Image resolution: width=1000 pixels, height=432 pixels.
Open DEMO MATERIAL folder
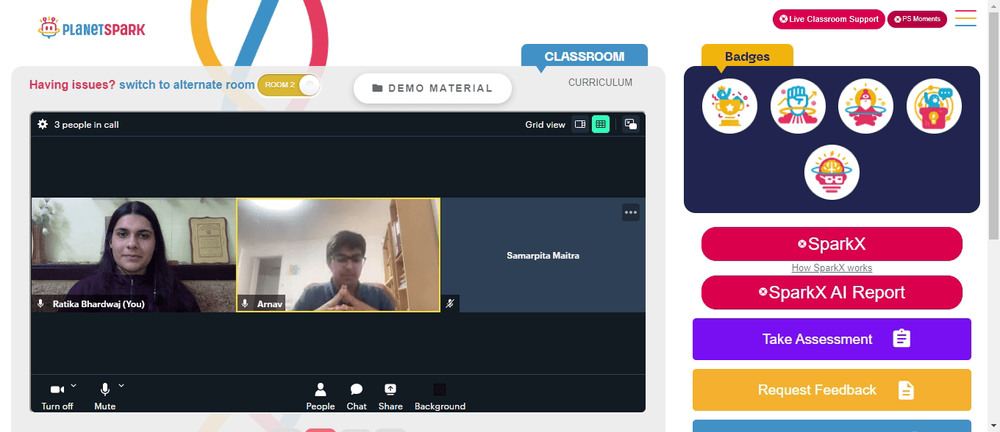(432, 88)
